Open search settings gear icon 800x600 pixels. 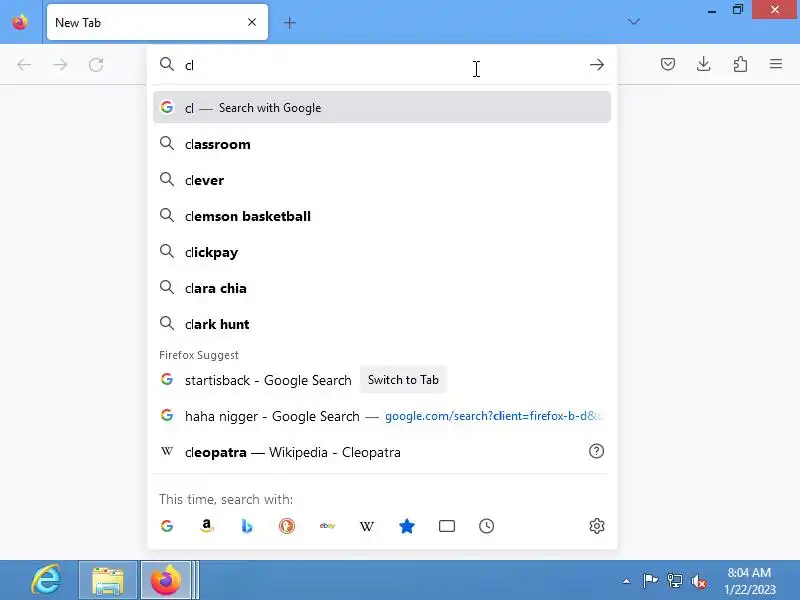point(596,526)
